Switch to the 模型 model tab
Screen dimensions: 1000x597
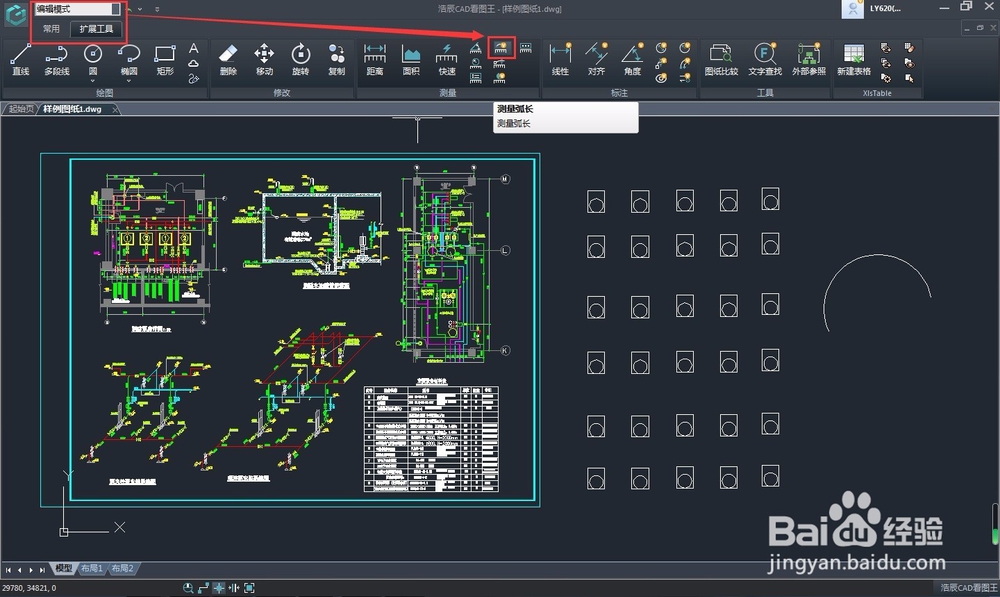pos(64,568)
